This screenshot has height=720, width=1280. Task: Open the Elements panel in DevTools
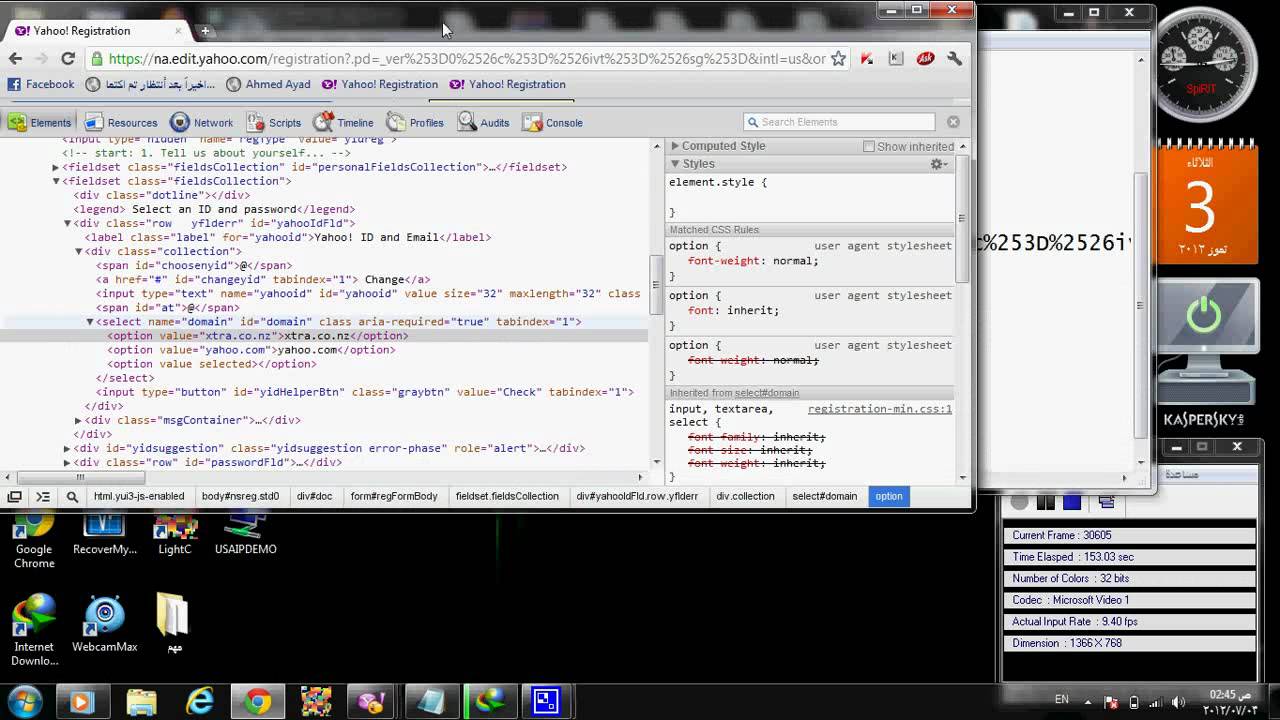tap(40, 122)
